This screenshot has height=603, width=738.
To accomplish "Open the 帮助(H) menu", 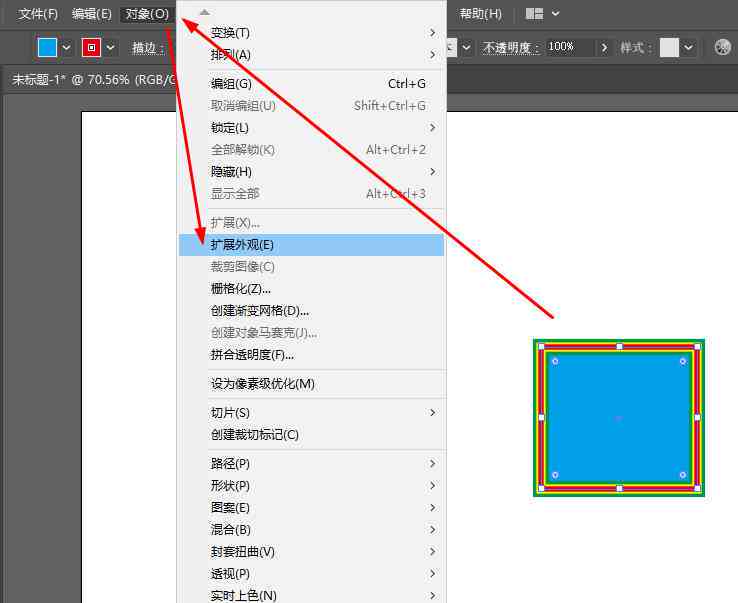I will (481, 14).
